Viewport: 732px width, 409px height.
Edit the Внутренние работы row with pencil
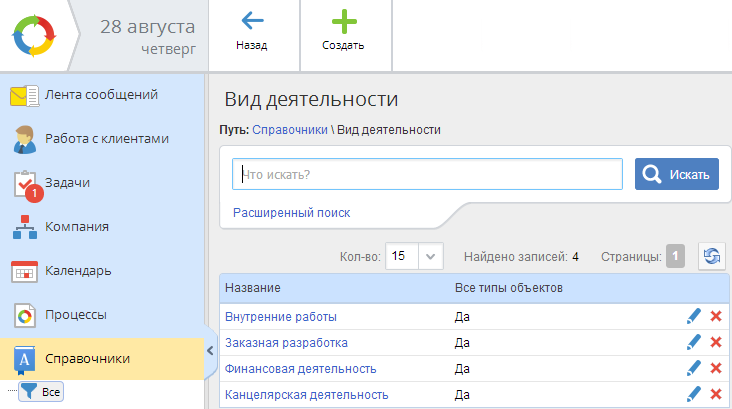click(694, 317)
